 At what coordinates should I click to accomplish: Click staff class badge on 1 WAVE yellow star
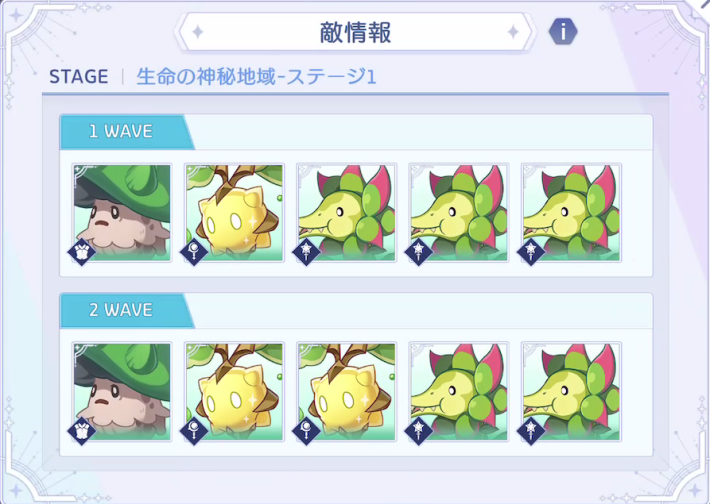194,252
